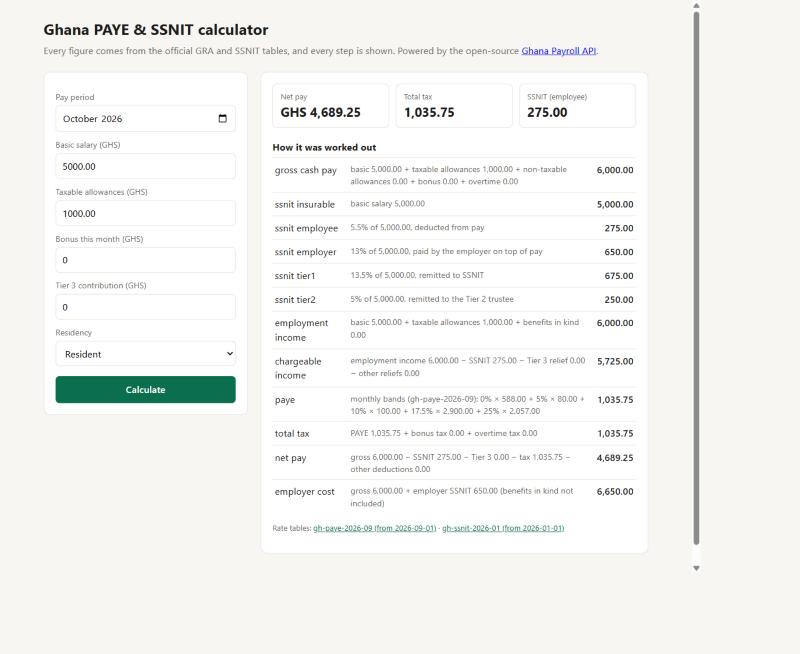The width and height of the screenshot is (800, 654).
Task: Click the monthly bands explanation in paye row
Action: coord(467,405)
